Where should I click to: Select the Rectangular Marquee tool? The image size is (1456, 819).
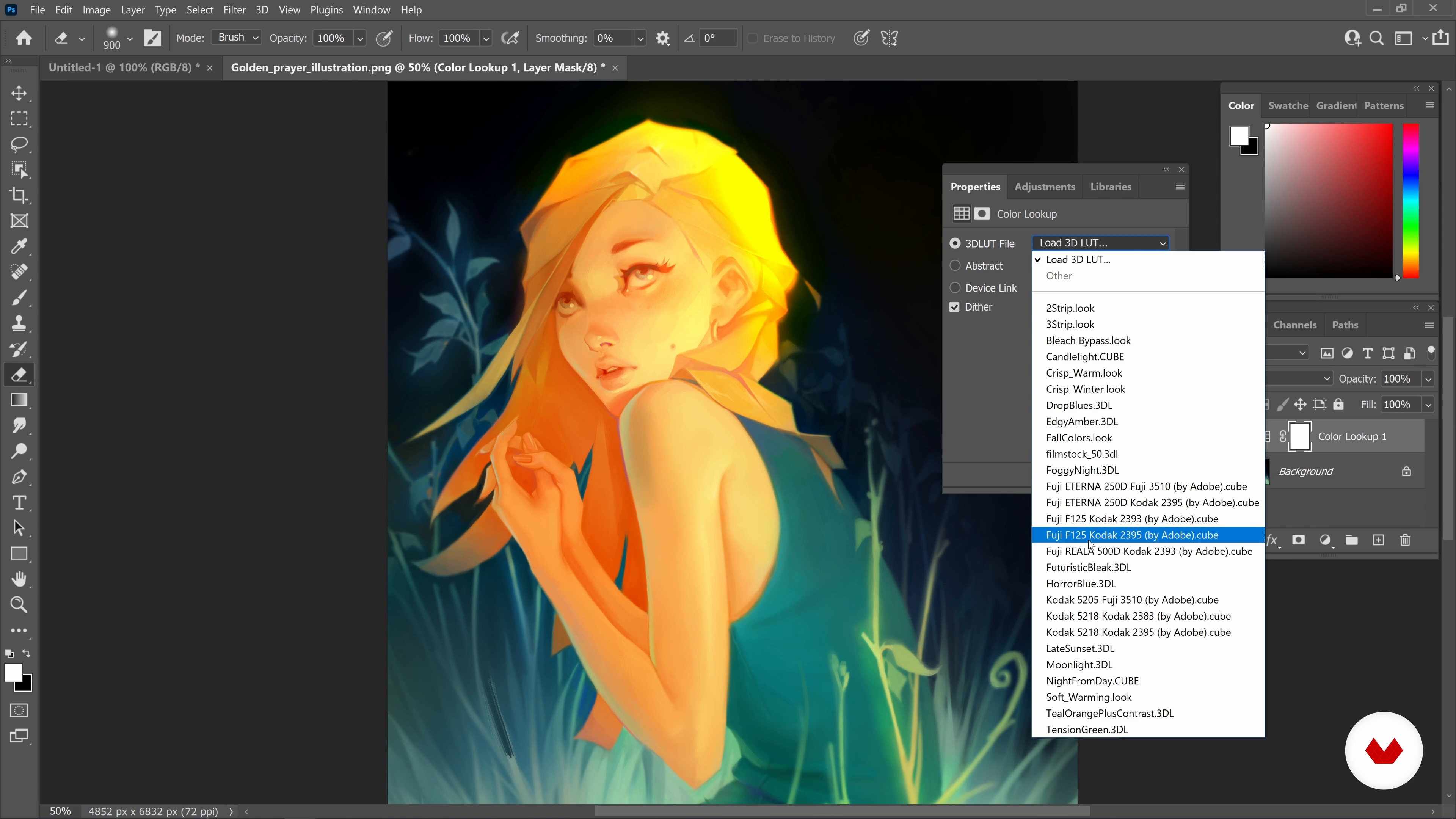(x=19, y=119)
